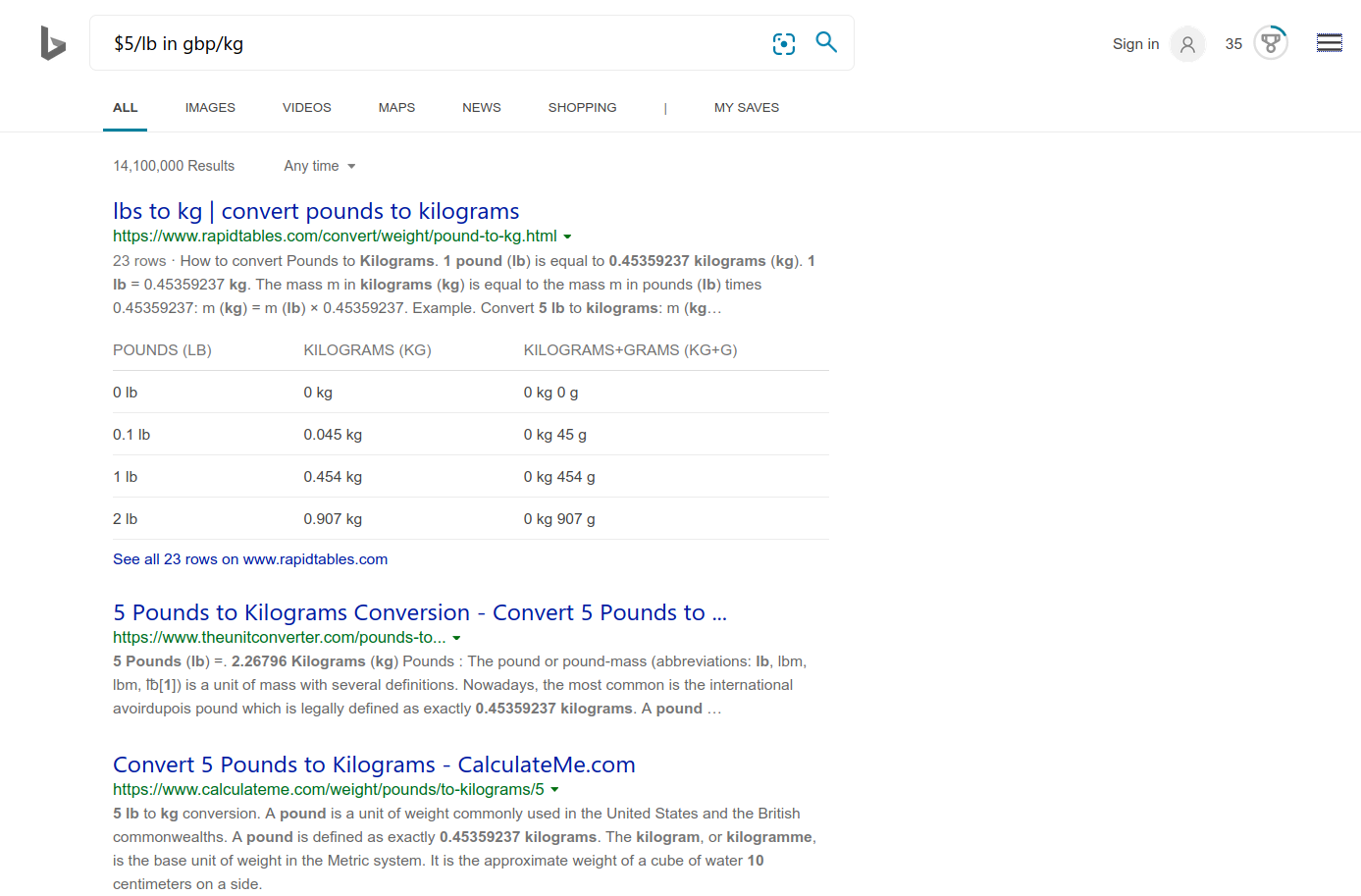Viewport: 1361px width, 896px height.
Task: Click the magnifier search icon
Action: [826, 42]
